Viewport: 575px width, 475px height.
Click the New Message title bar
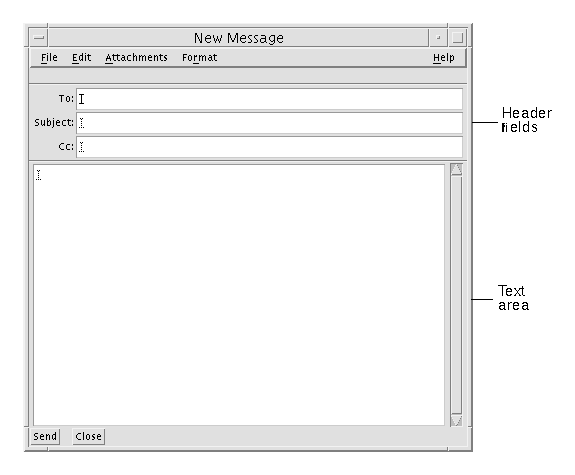[238, 38]
